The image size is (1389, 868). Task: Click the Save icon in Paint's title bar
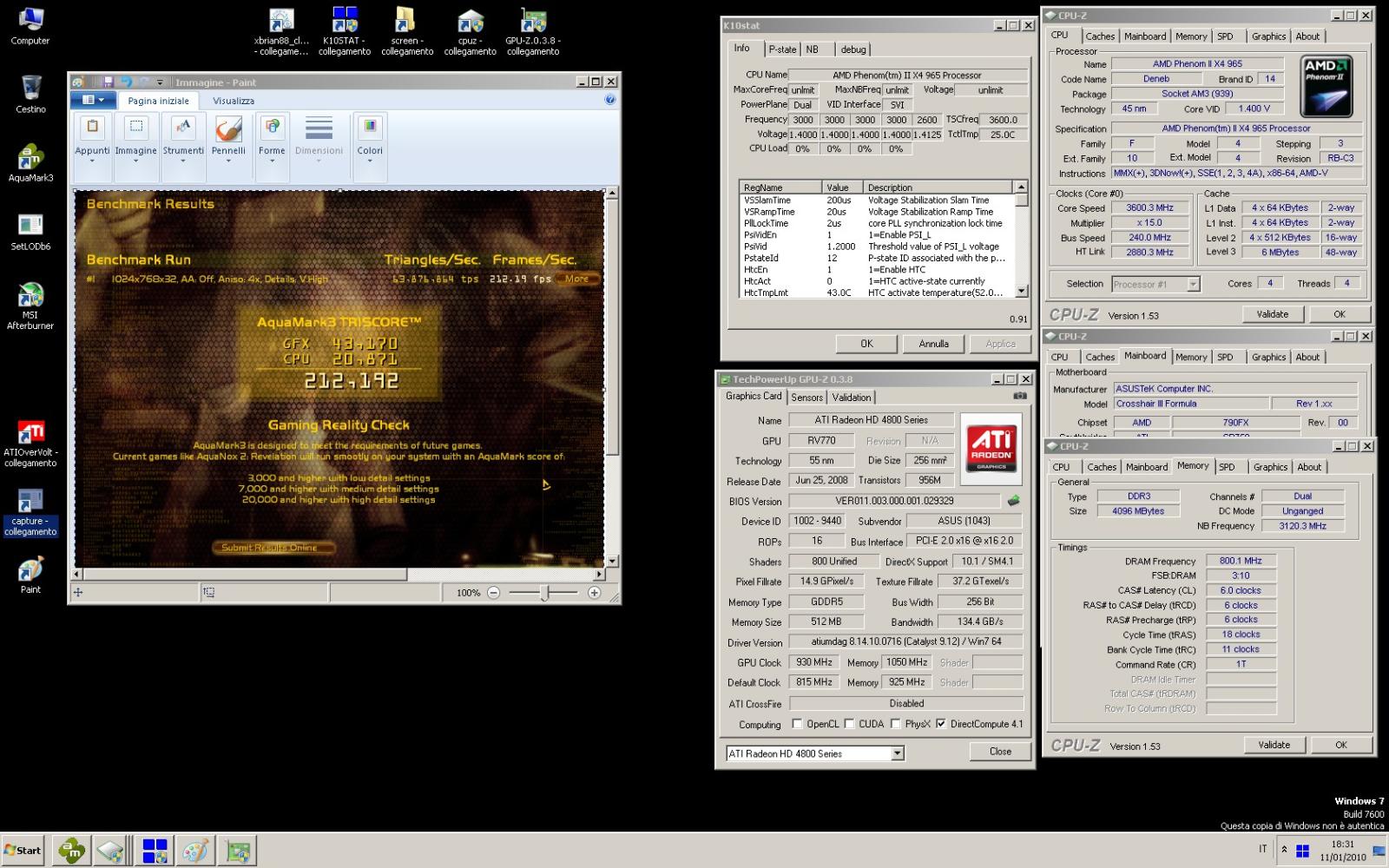pos(109,82)
